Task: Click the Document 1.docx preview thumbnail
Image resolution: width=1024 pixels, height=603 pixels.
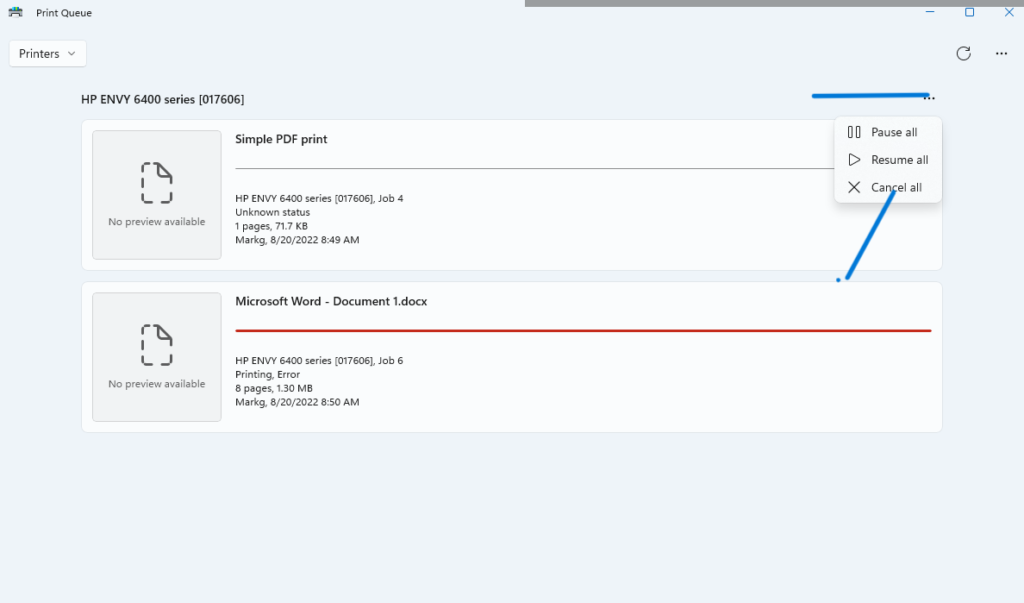Action: point(157,357)
